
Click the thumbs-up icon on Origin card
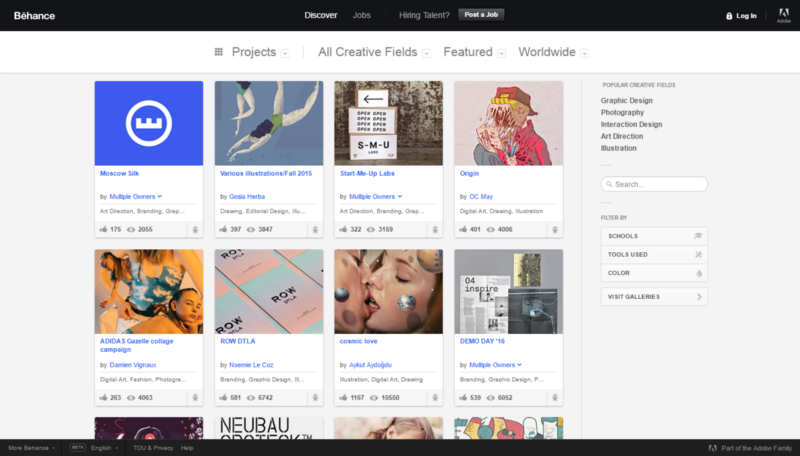pyautogui.click(x=463, y=229)
